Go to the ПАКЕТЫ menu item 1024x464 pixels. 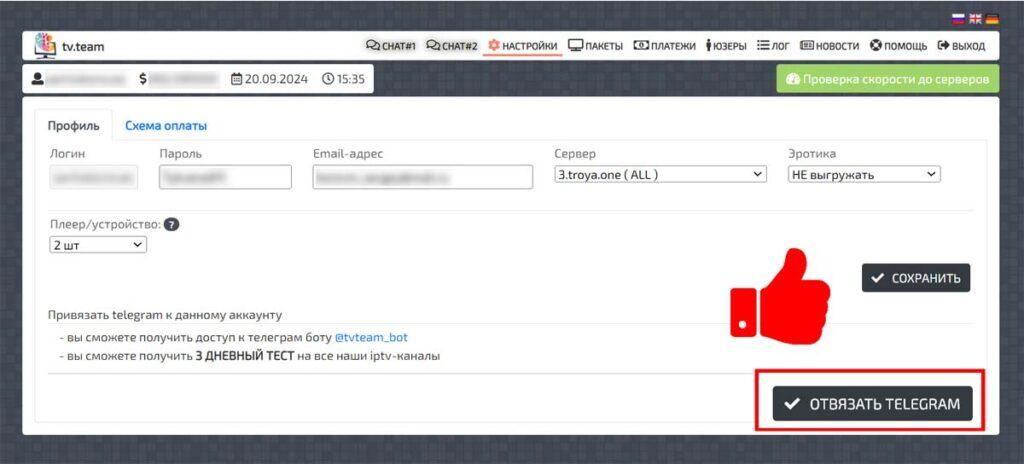click(x=595, y=46)
